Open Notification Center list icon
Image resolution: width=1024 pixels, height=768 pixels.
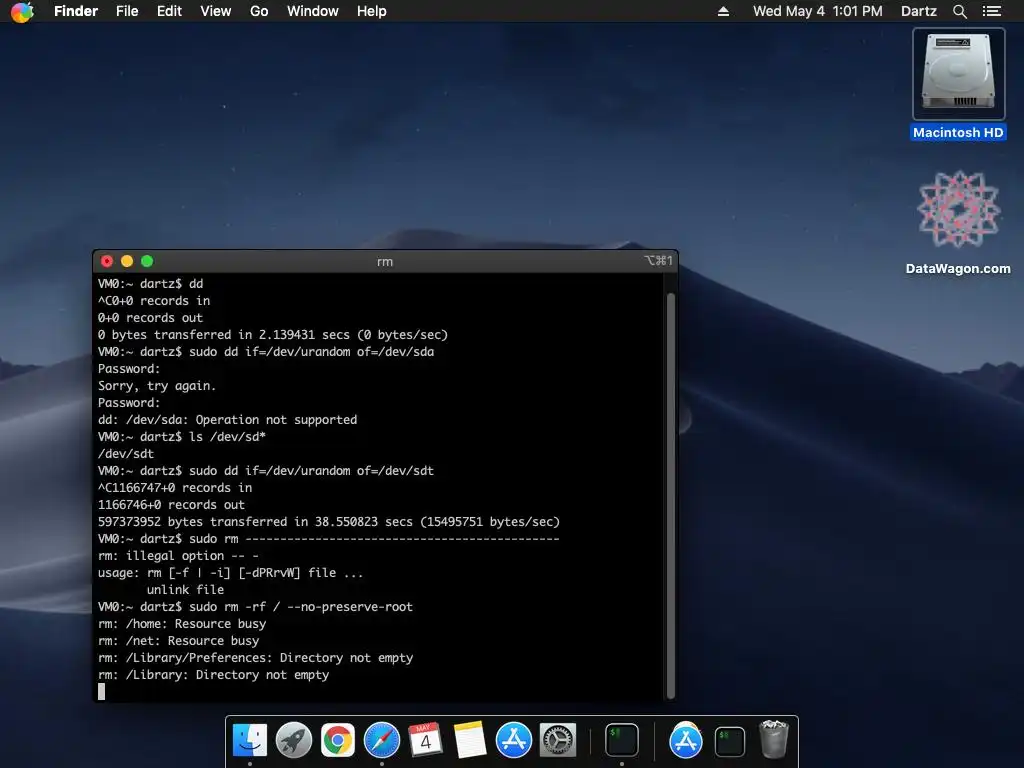[x=992, y=11]
